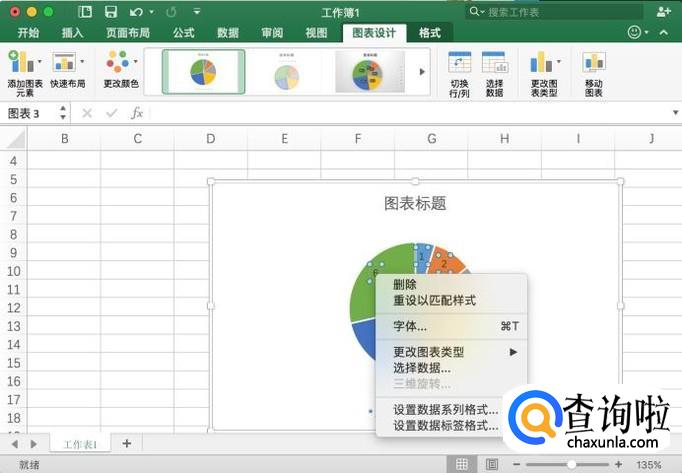
Task: Click the fx insert function icon
Action: (x=137, y=113)
